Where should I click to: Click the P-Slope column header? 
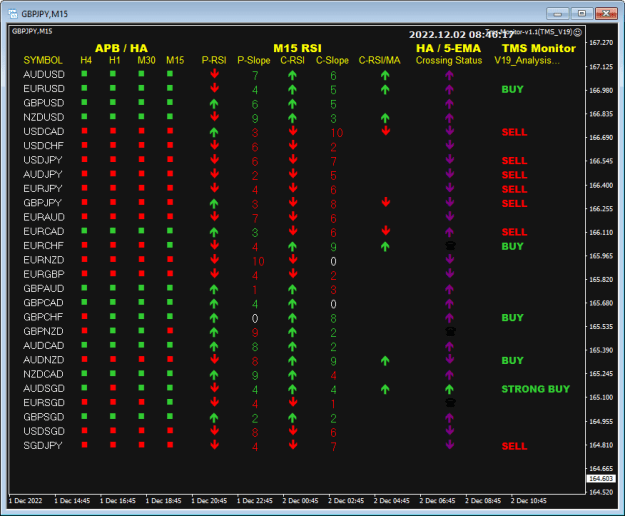click(x=254, y=61)
